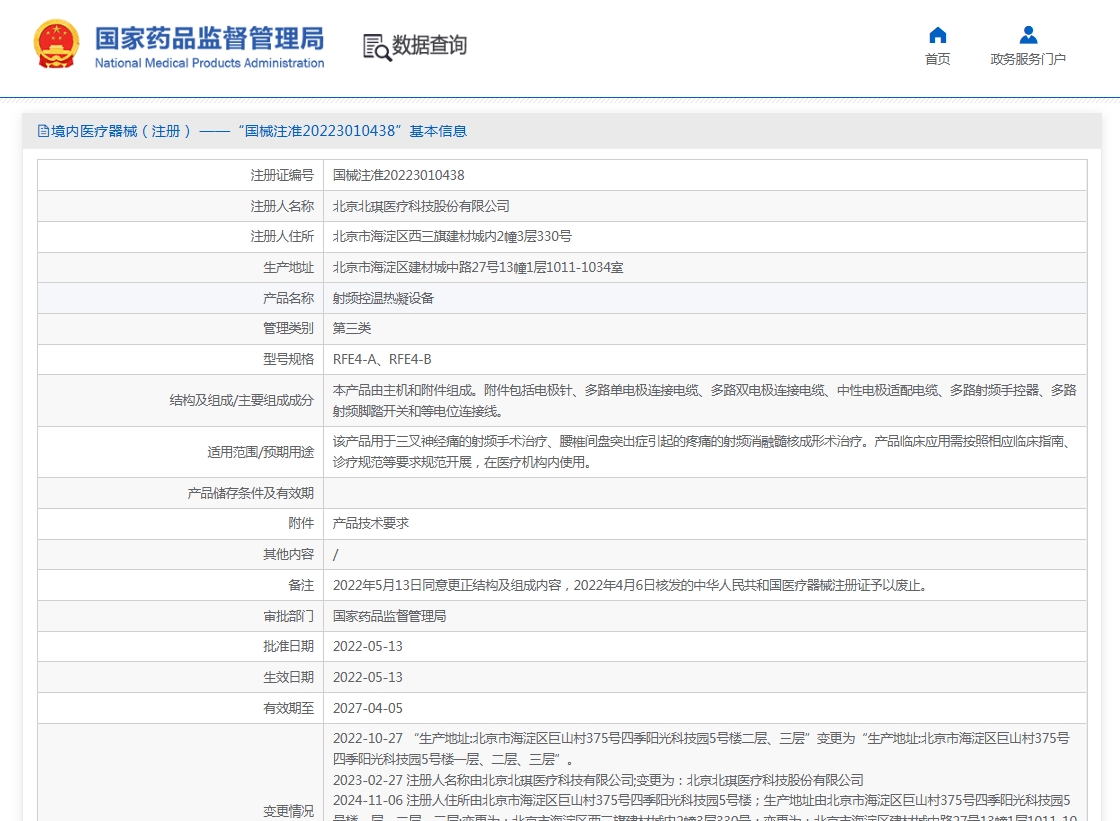Click the 其他内容 row label

289,554
